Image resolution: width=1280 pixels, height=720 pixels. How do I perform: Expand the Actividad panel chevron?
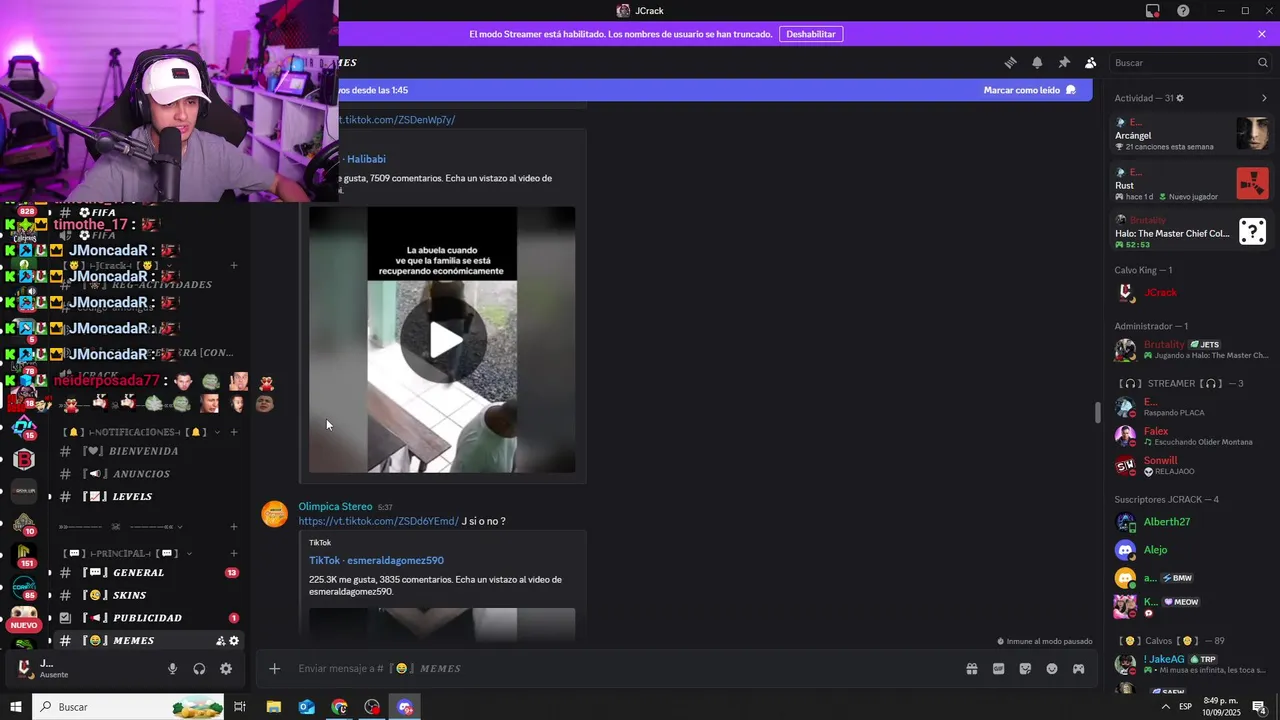1264,98
